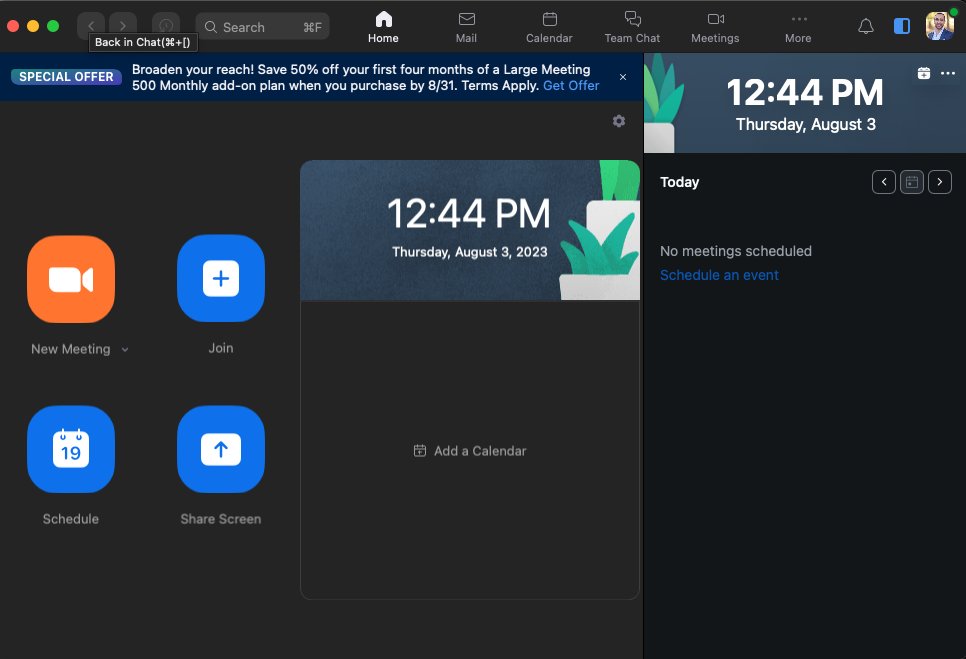This screenshot has width=966, height=659.
Task: Dismiss the Special Offer banner
Action: 623,77
